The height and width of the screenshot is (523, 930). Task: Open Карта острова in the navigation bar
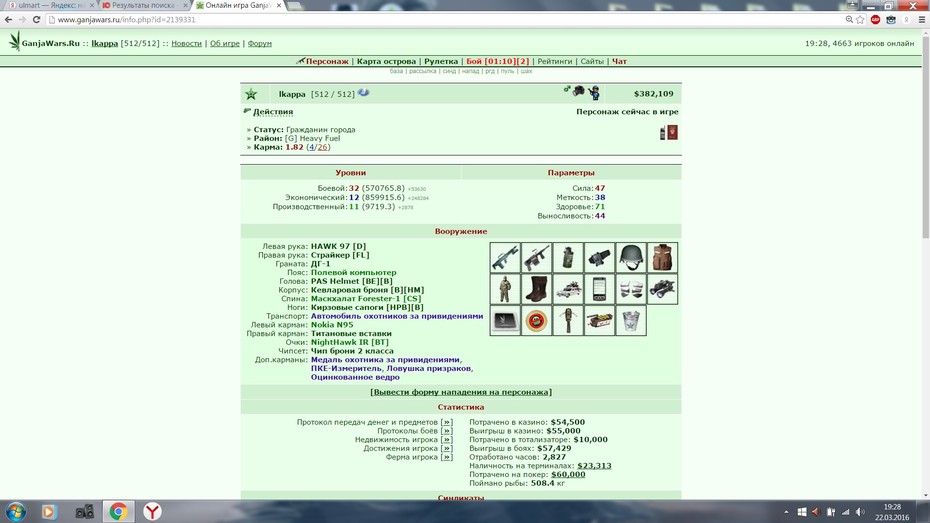click(386, 61)
